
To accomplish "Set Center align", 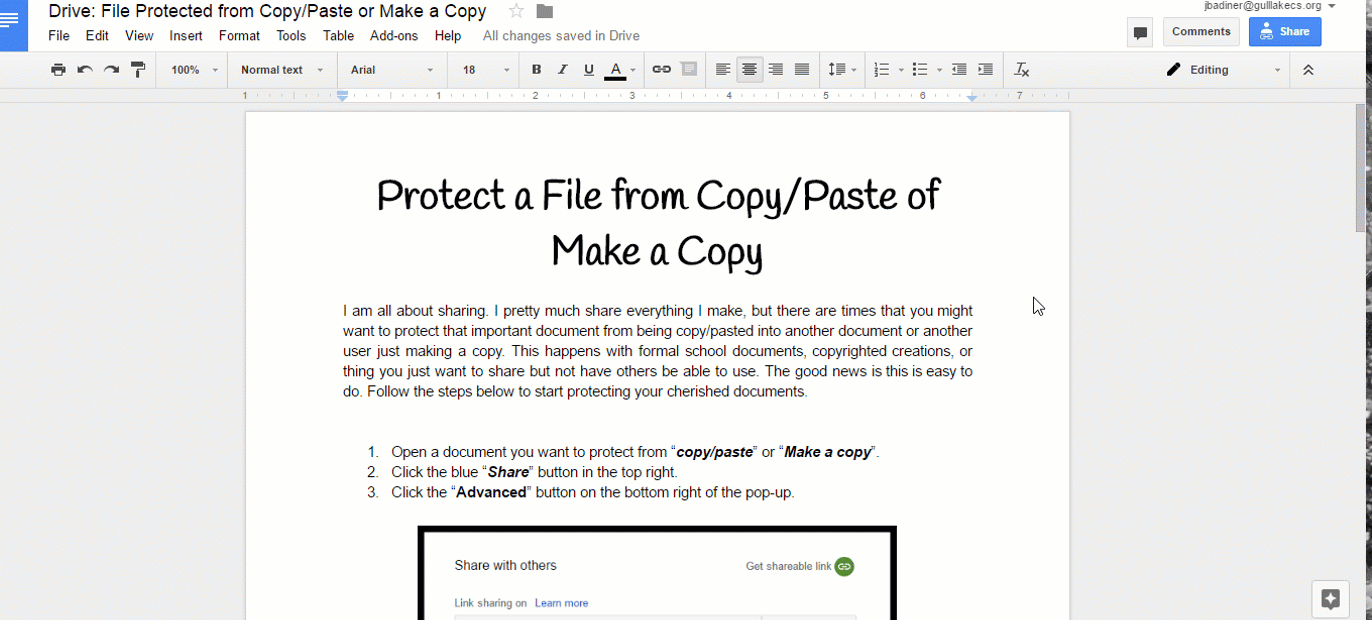I will pyautogui.click(x=749, y=70).
